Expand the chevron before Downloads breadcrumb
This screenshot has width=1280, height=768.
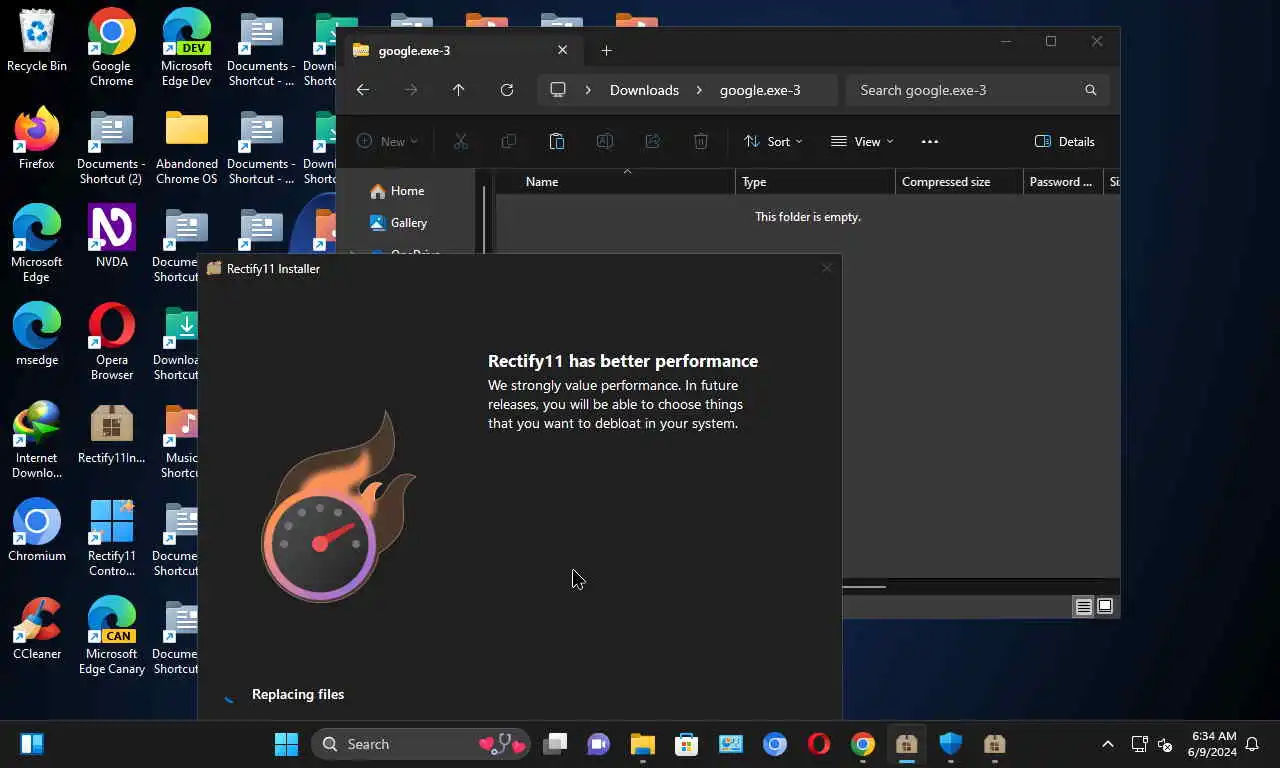[x=588, y=90]
